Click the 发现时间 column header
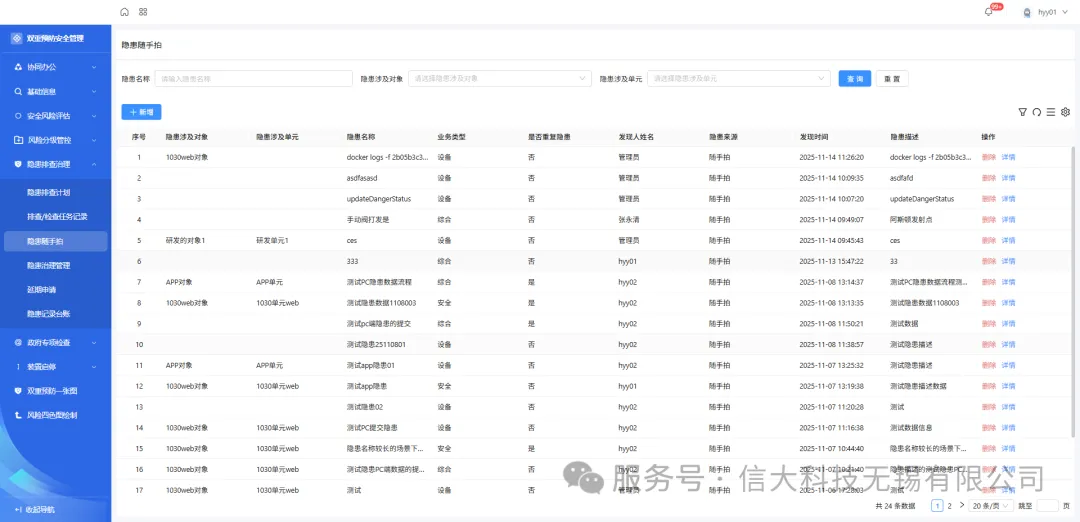This screenshot has height=522, width=1080. [814, 137]
